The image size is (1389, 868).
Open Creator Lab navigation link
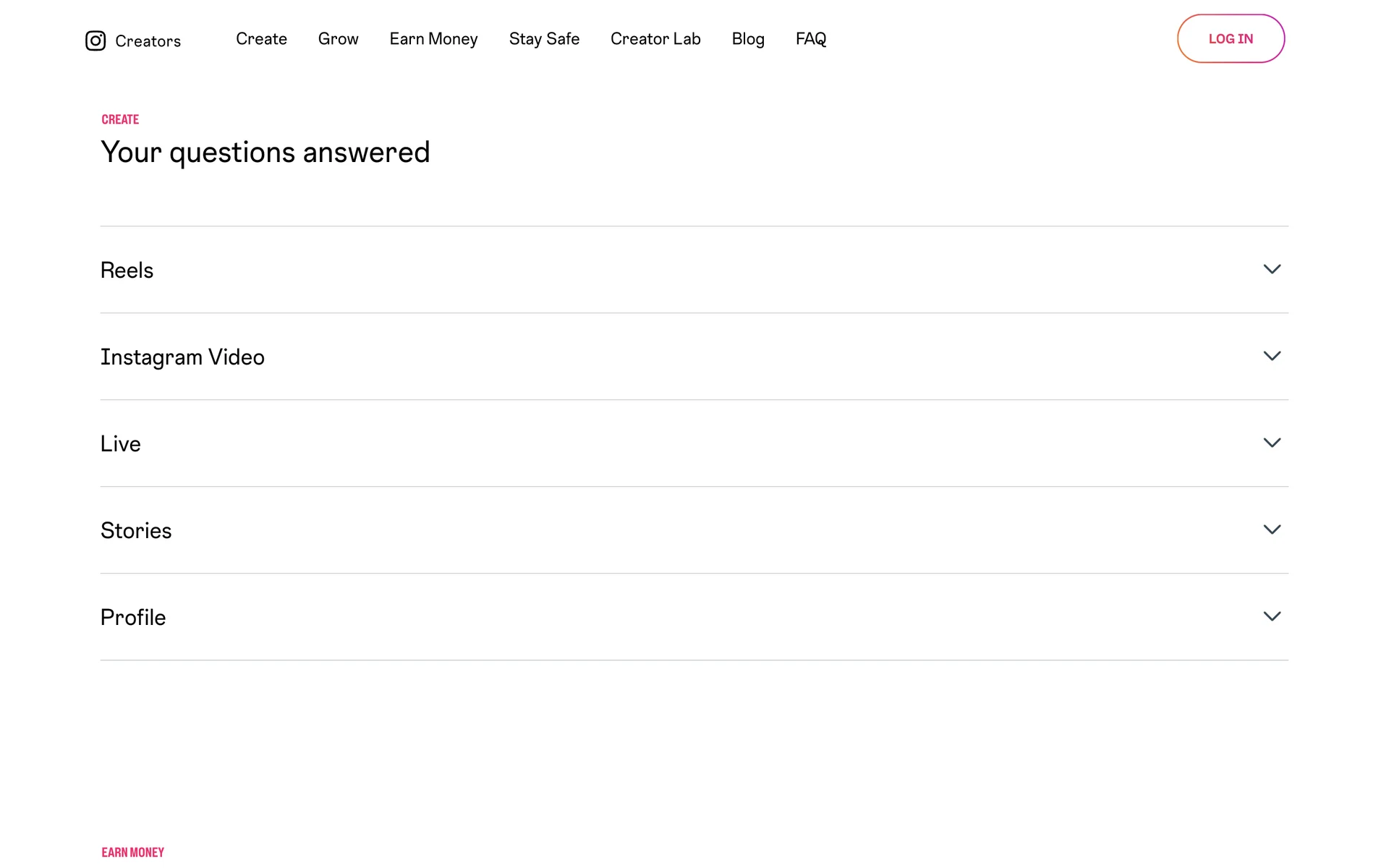pyautogui.click(x=655, y=39)
